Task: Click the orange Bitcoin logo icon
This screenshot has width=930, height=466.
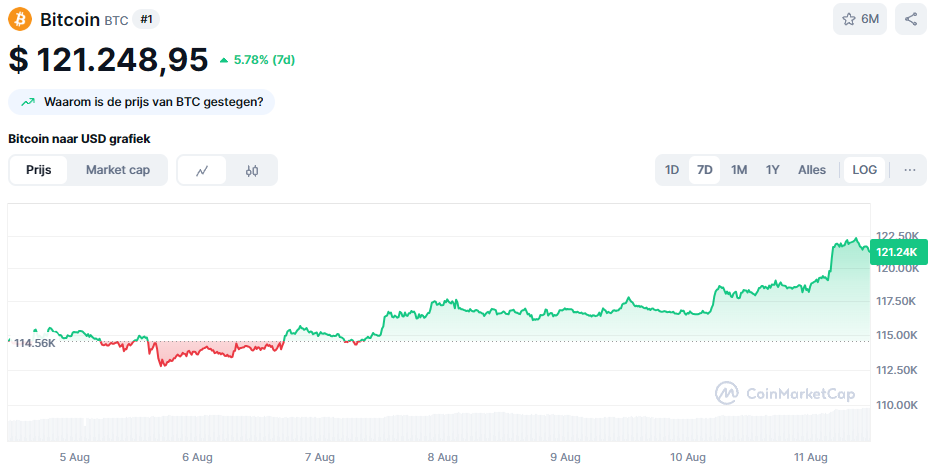Action: click(20, 19)
